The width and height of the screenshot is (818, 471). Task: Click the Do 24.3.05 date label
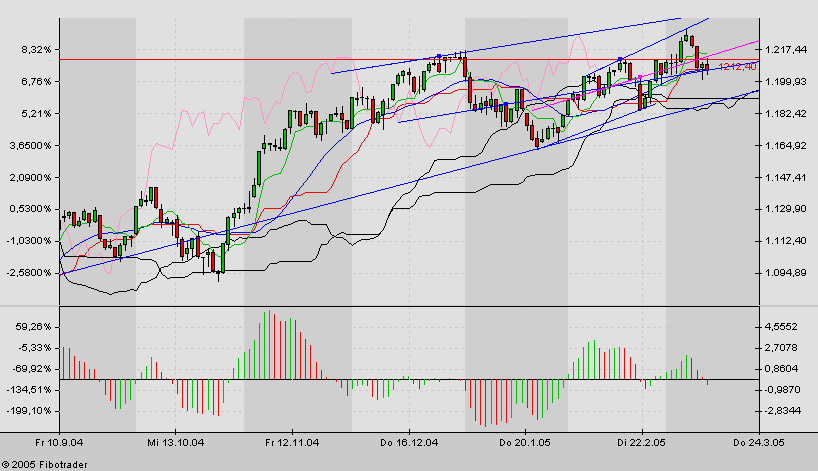point(753,441)
